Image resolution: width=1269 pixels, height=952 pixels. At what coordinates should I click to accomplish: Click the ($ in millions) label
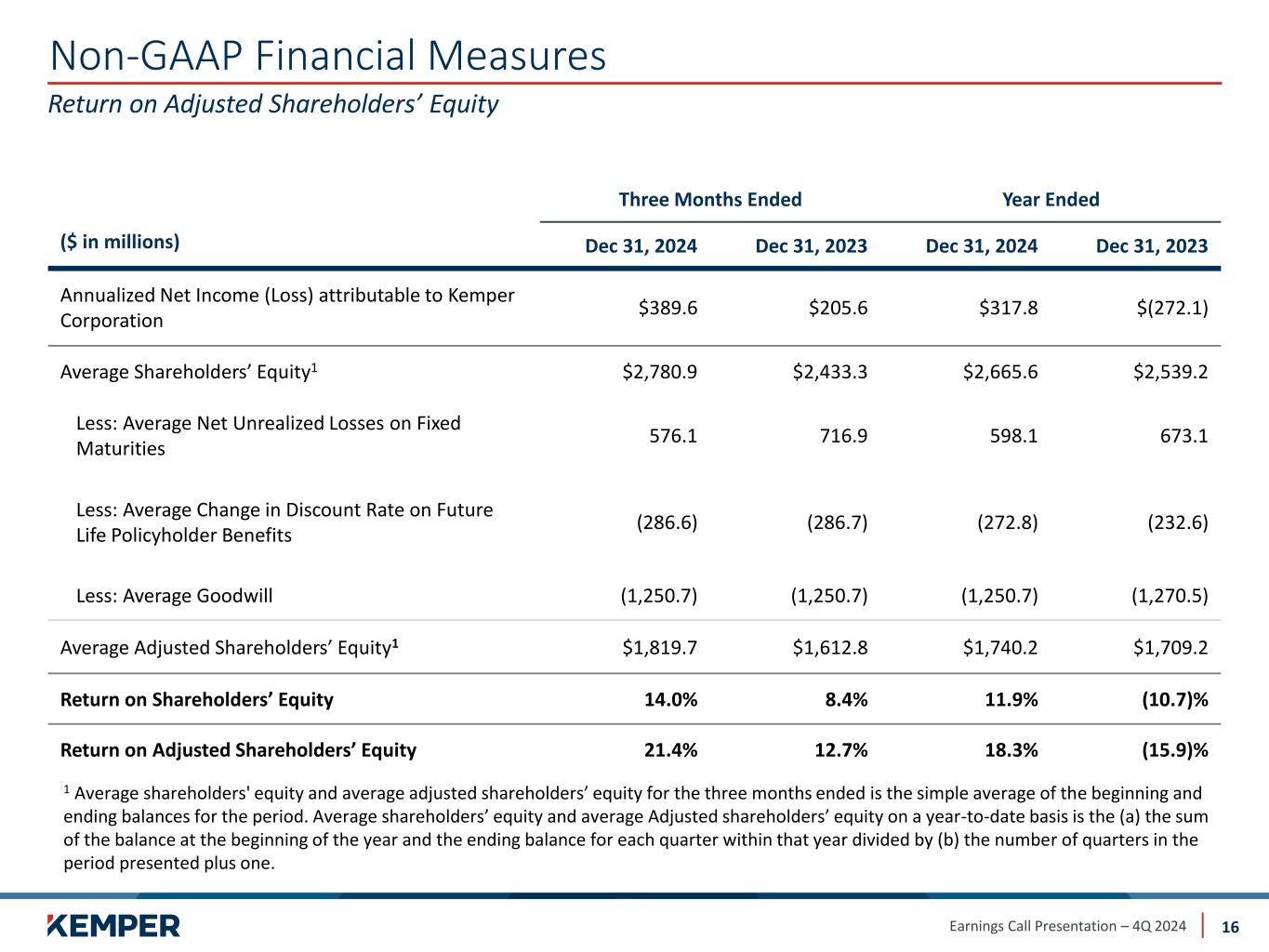pos(120,243)
